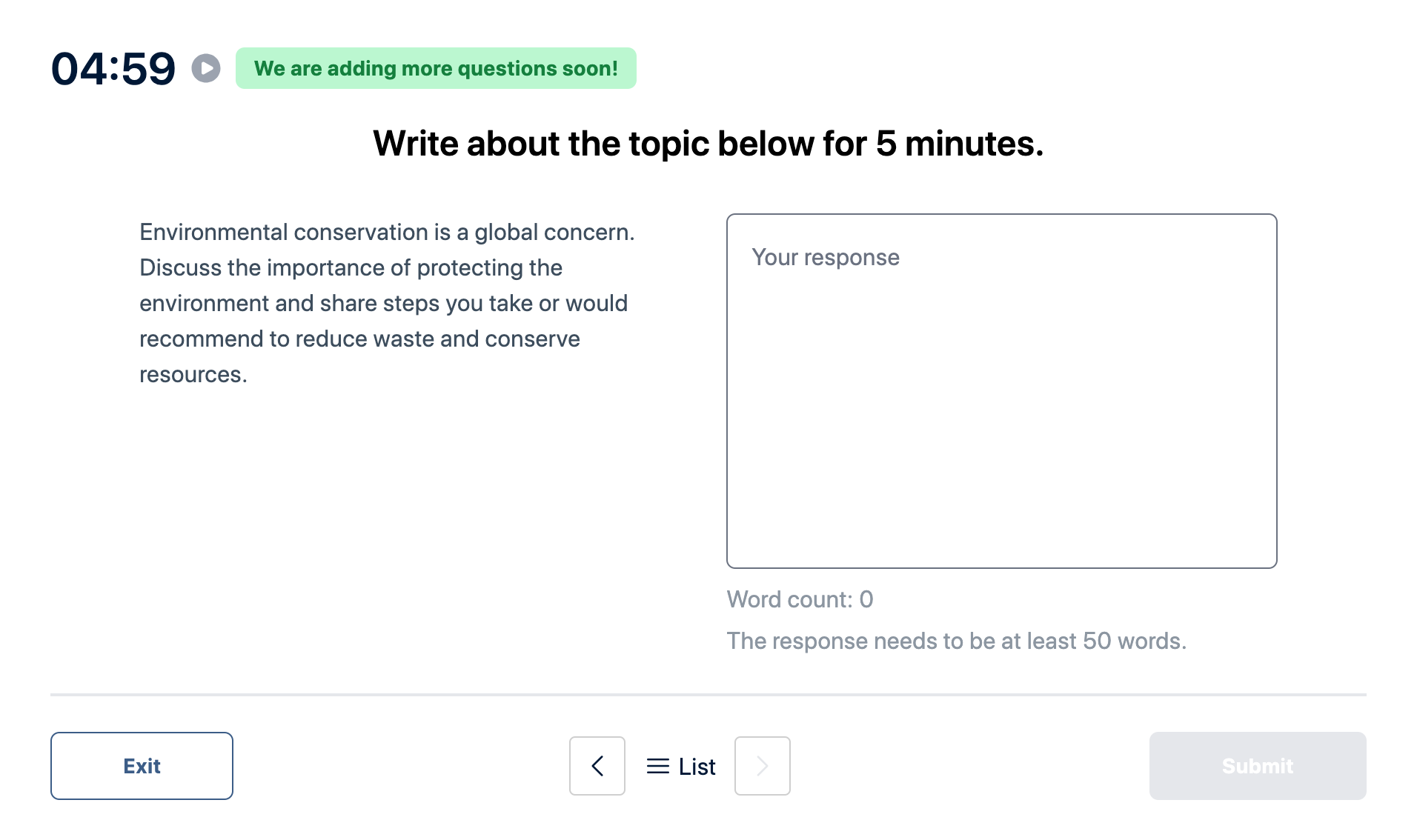
Task: Click the 'Write about the topic' heading
Action: pos(708,144)
